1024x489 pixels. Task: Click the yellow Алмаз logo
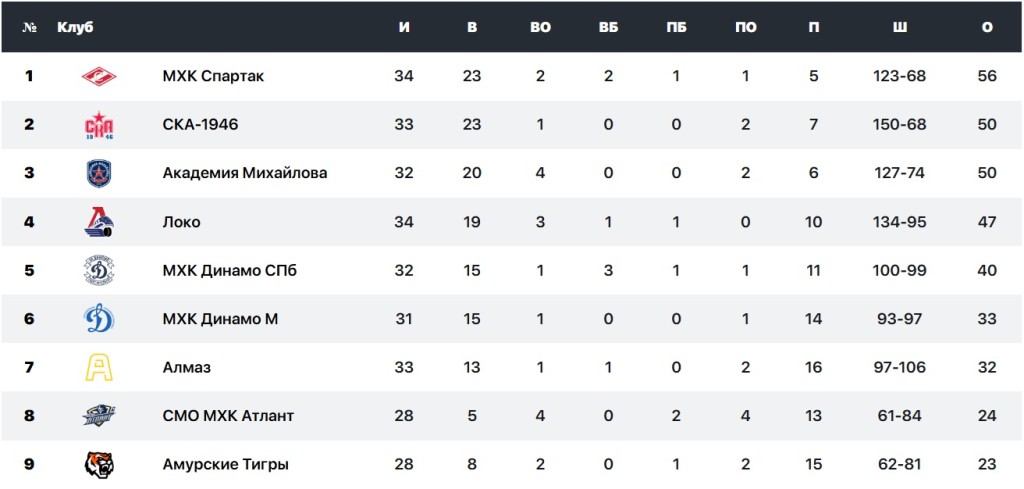(99, 367)
